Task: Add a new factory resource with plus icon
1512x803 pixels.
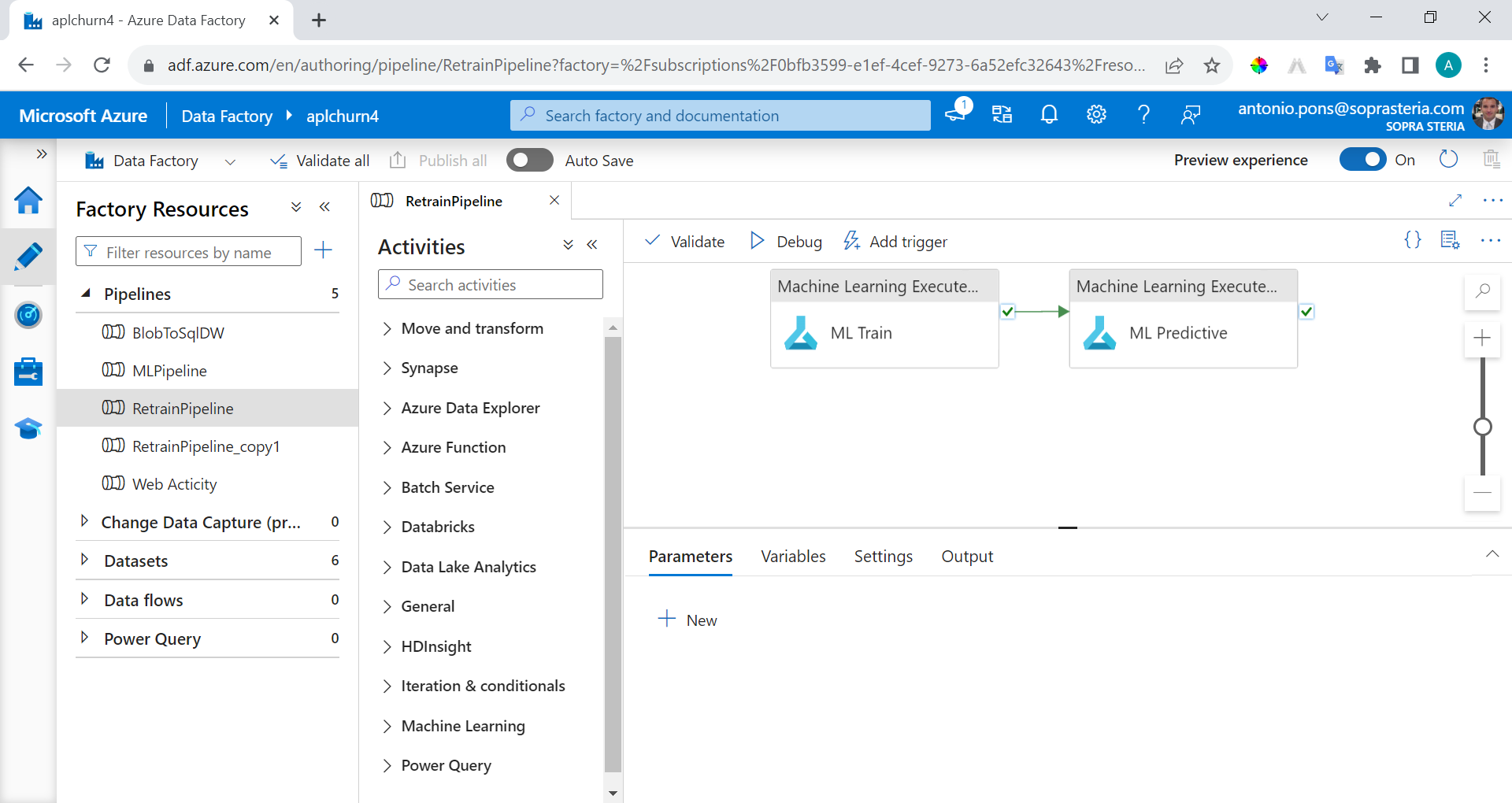Action: click(x=323, y=250)
